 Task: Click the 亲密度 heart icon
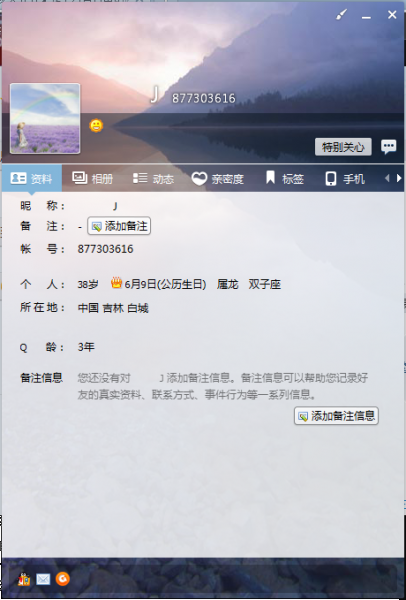pyautogui.click(x=199, y=178)
